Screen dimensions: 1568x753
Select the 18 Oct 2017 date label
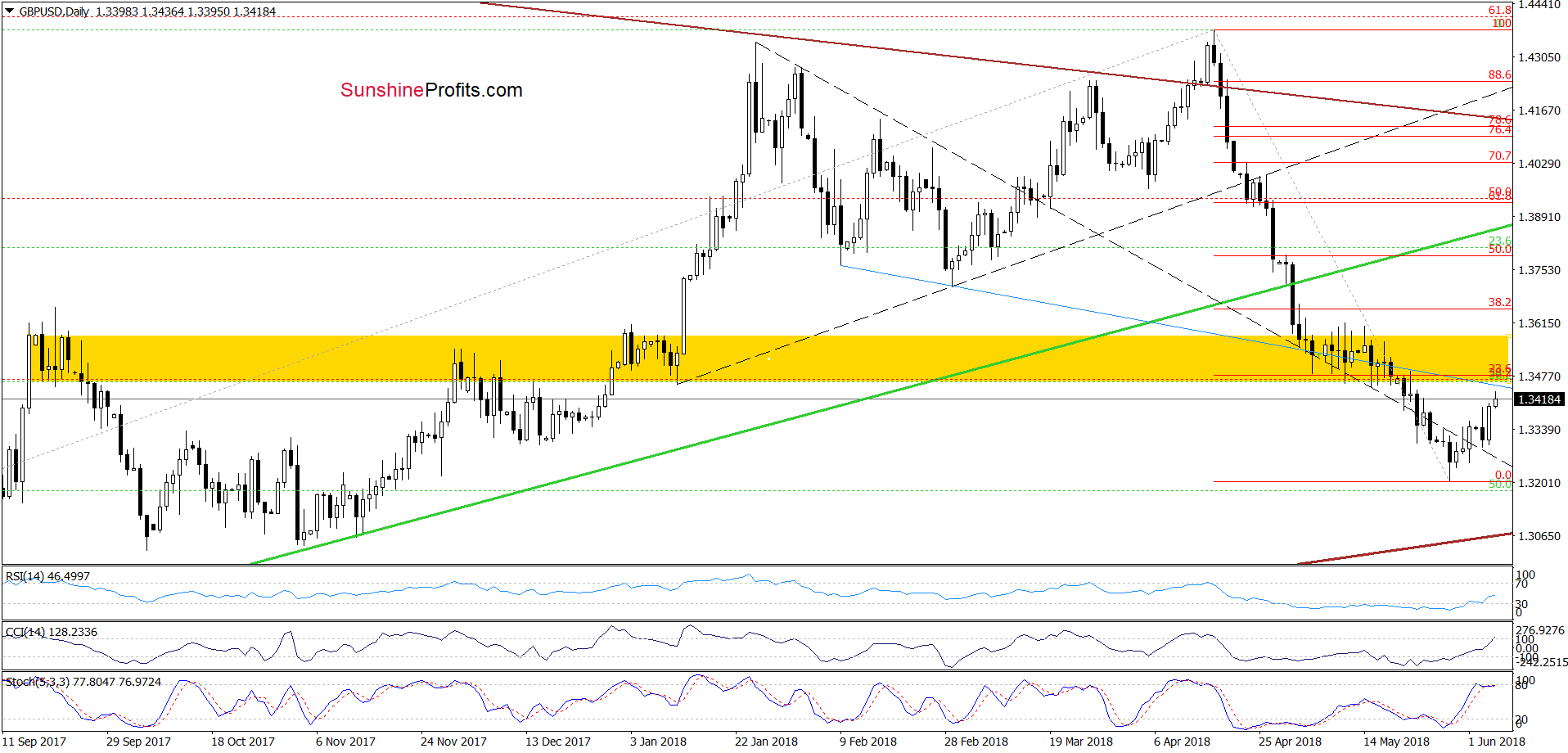243,742
